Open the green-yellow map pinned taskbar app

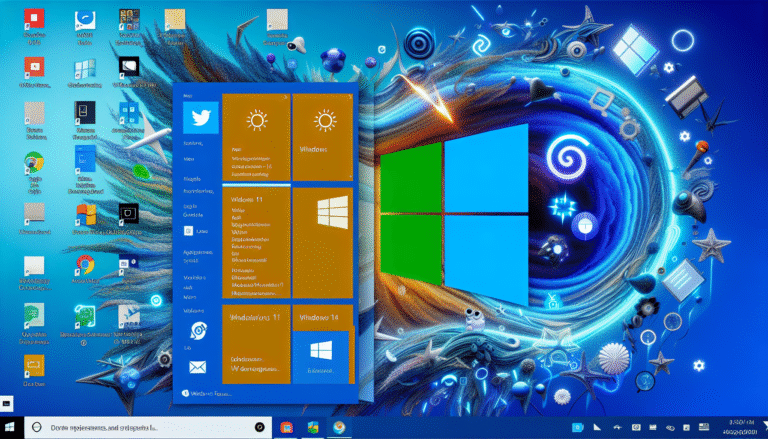coord(313,428)
